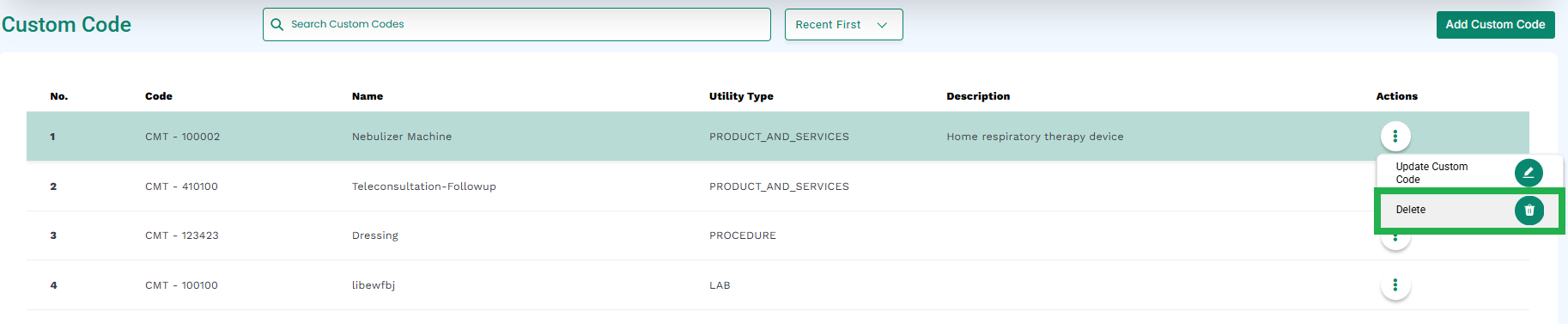Open the libewfbj row three-dot actions menu
This screenshot has width=1568, height=324.
(1395, 285)
